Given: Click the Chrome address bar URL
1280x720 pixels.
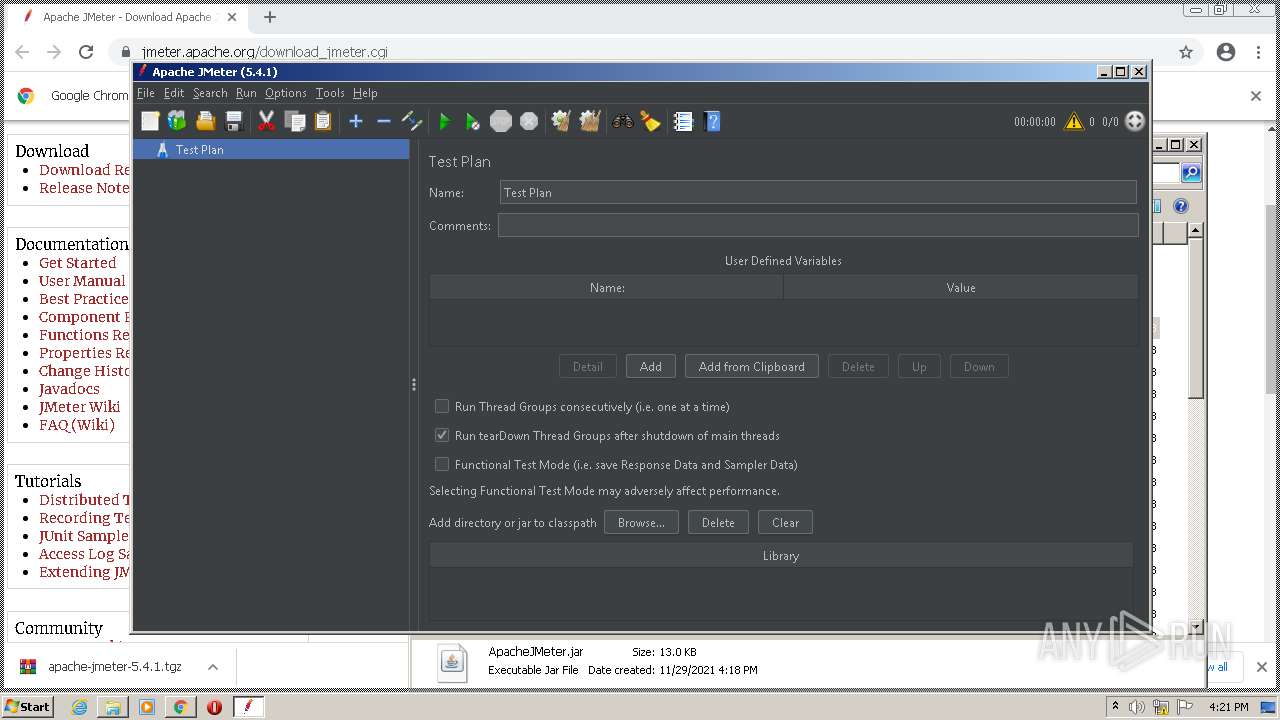Looking at the screenshot, I should (x=264, y=52).
